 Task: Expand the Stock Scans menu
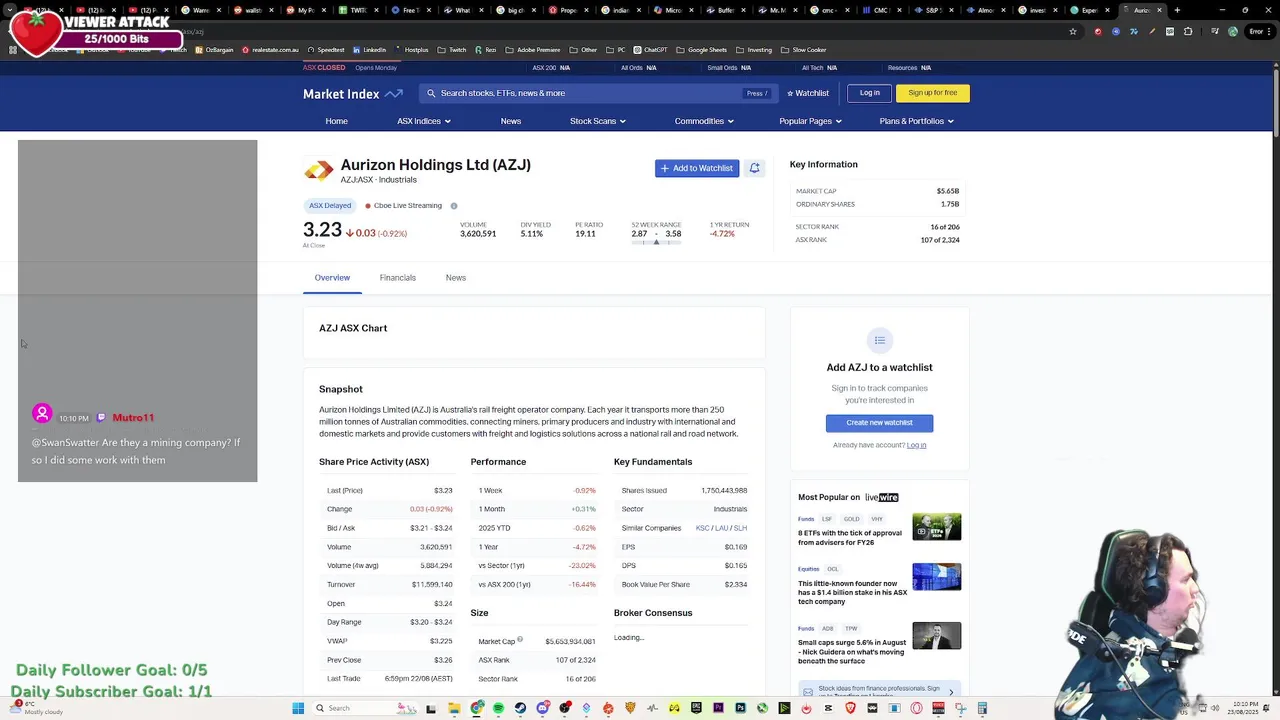(x=598, y=121)
